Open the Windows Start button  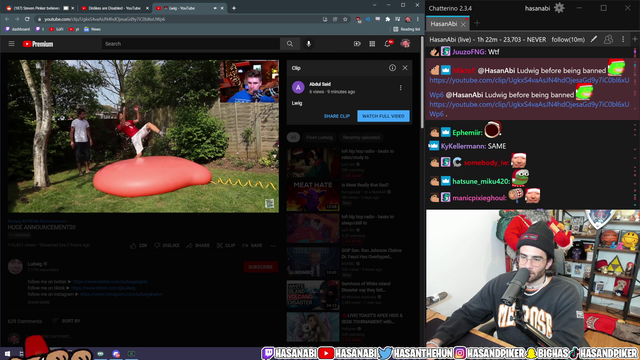click(x=7, y=353)
